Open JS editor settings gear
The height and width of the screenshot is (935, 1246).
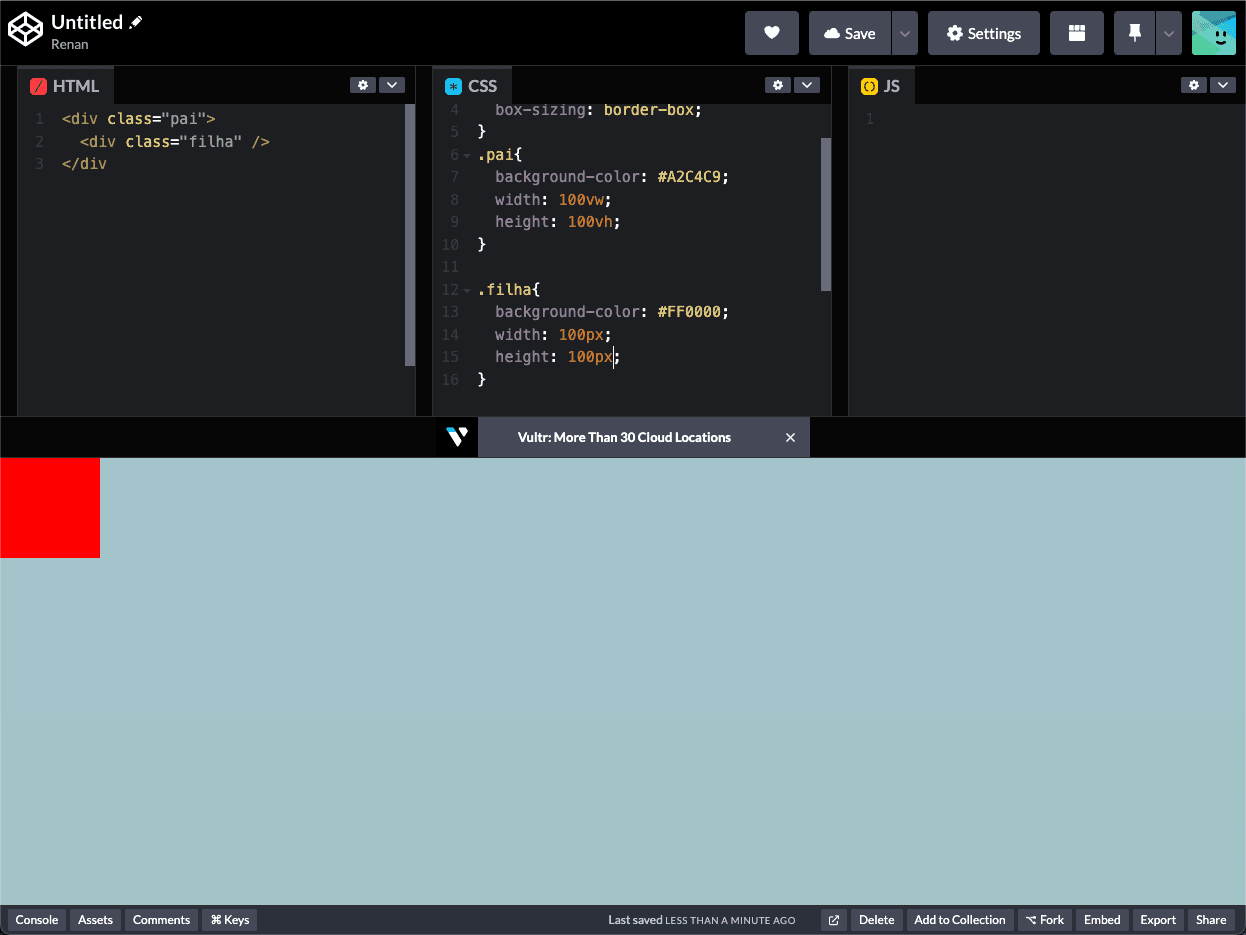1193,85
